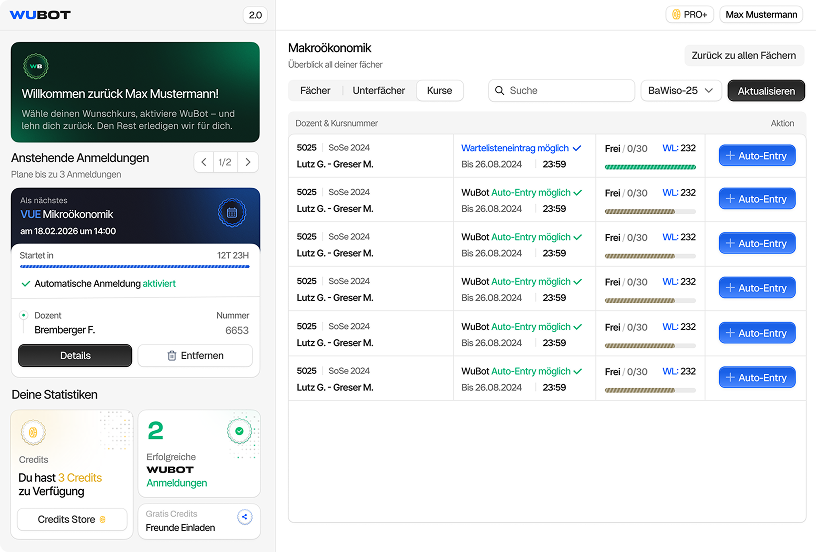Click the Dozent & Kursnummer column header
Viewport: 816px width, 552px height.
click(x=336, y=123)
